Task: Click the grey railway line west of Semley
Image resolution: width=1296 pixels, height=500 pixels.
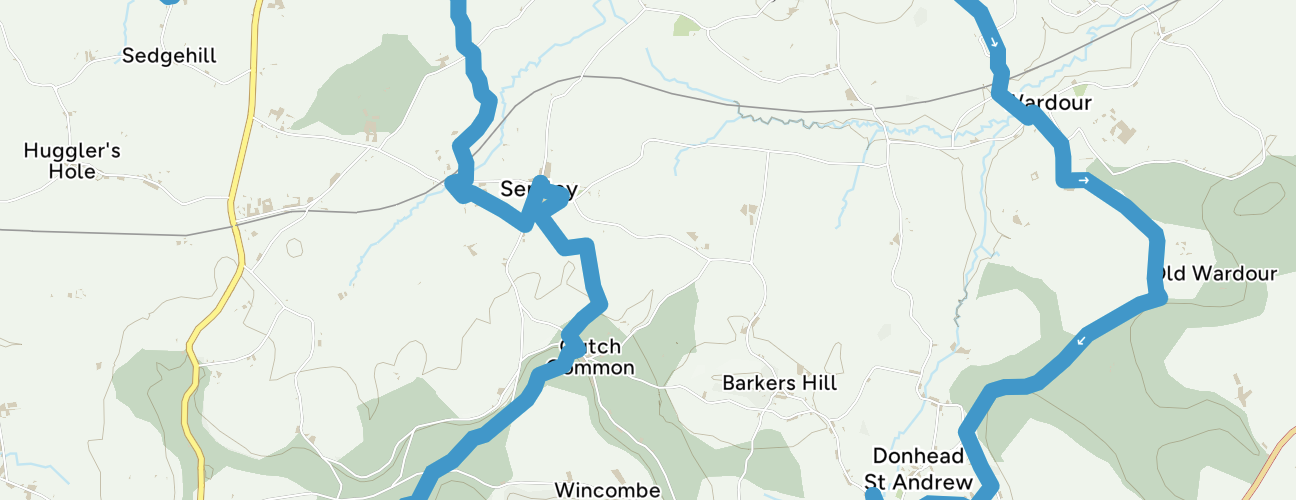Action: (300, 212)
